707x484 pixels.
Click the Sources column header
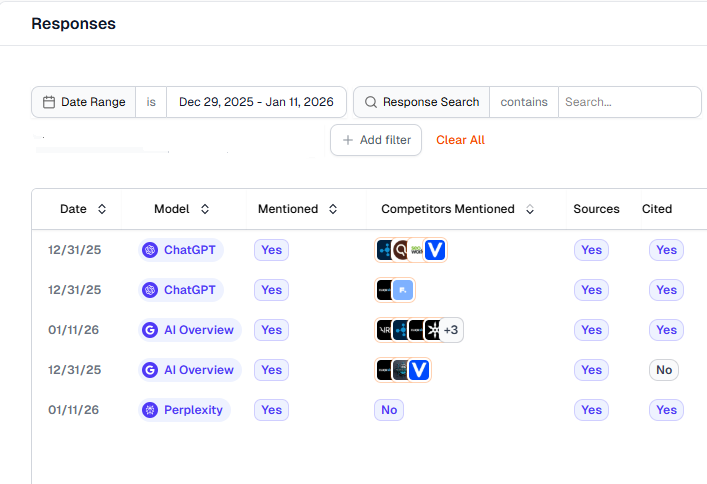(x=596, y=209)
